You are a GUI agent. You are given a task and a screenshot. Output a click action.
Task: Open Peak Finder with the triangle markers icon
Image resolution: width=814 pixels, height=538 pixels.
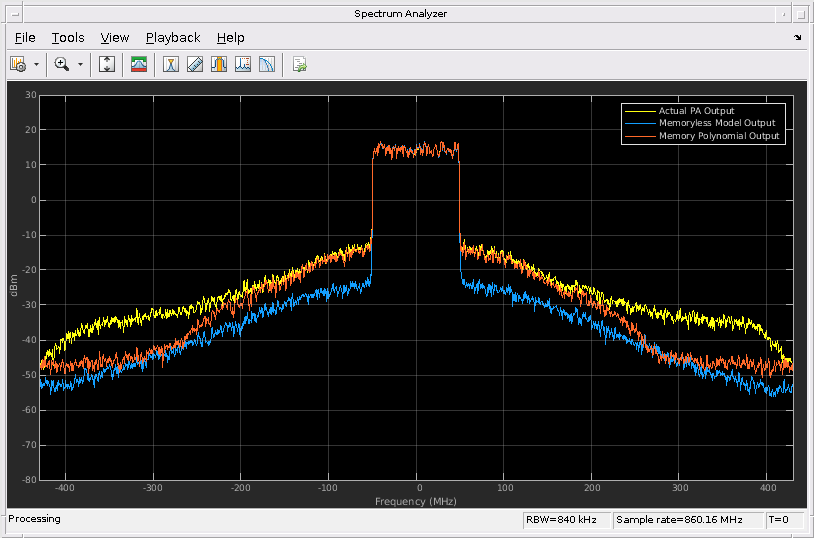click(x=171, y=65)
